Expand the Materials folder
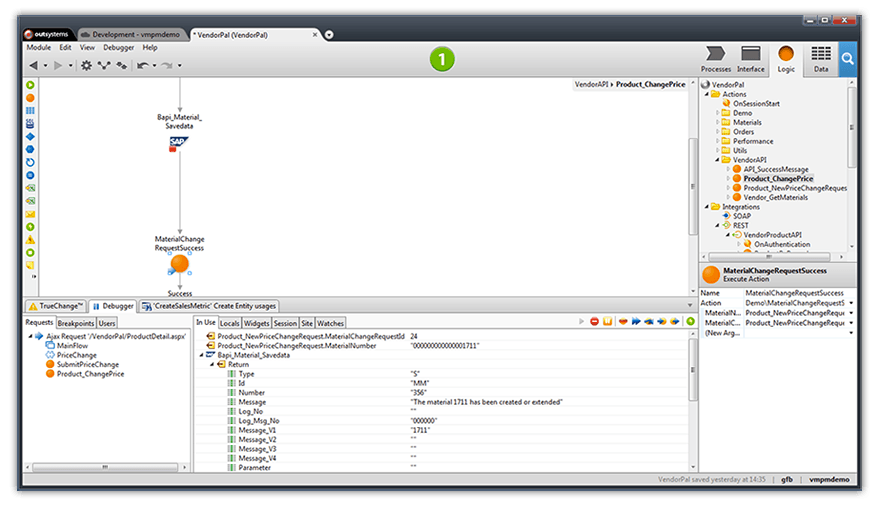The width and height of the screenshot is (880, 508). click(x=717, y=122)
